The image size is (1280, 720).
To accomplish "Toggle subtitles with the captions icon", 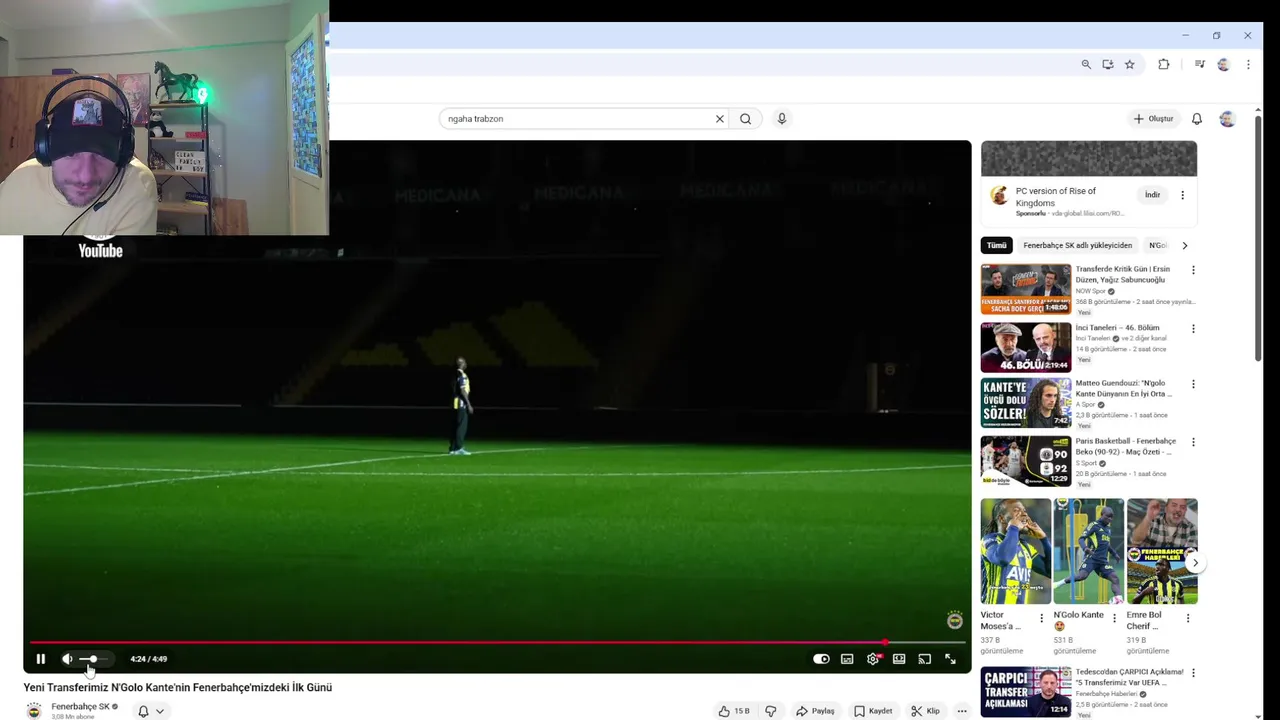I will (x=847, y=659).
